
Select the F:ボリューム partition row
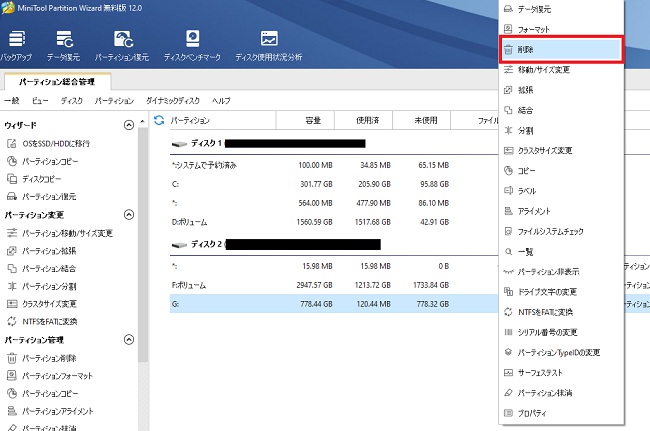coord(334,285)
